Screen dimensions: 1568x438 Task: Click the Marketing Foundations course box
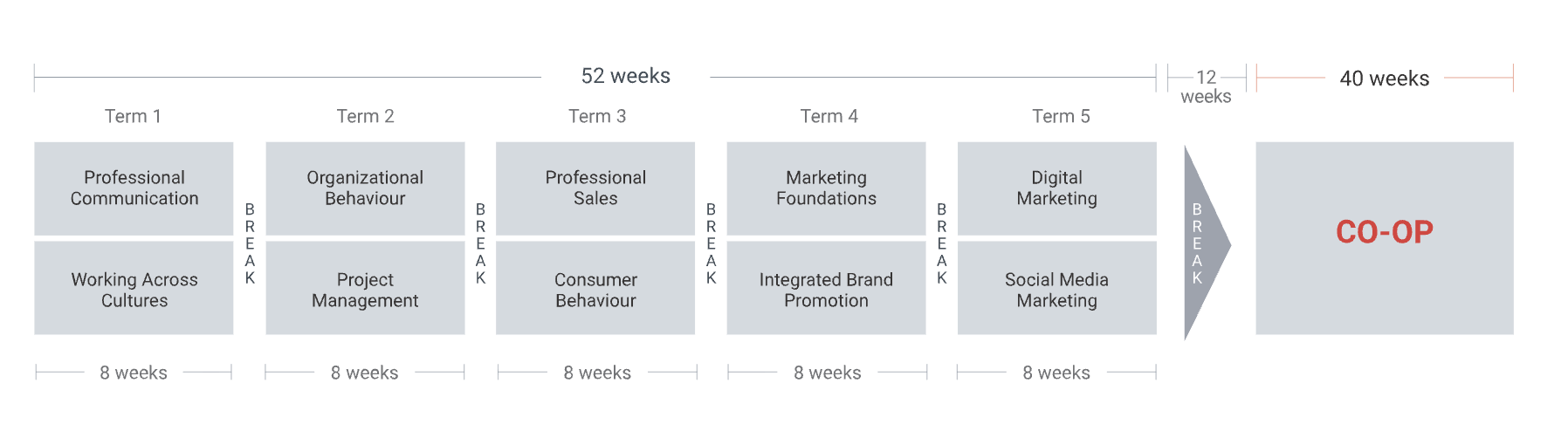pos(826,188)
